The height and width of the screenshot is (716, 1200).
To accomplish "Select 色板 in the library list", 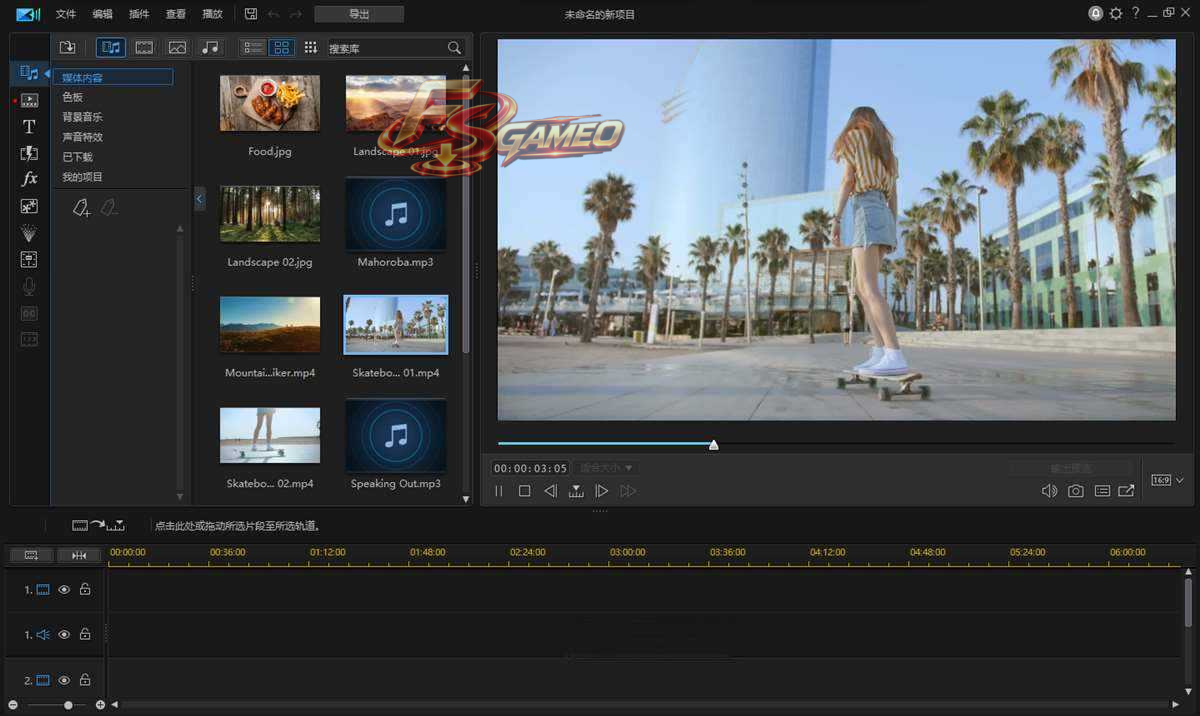I will 72,97.
